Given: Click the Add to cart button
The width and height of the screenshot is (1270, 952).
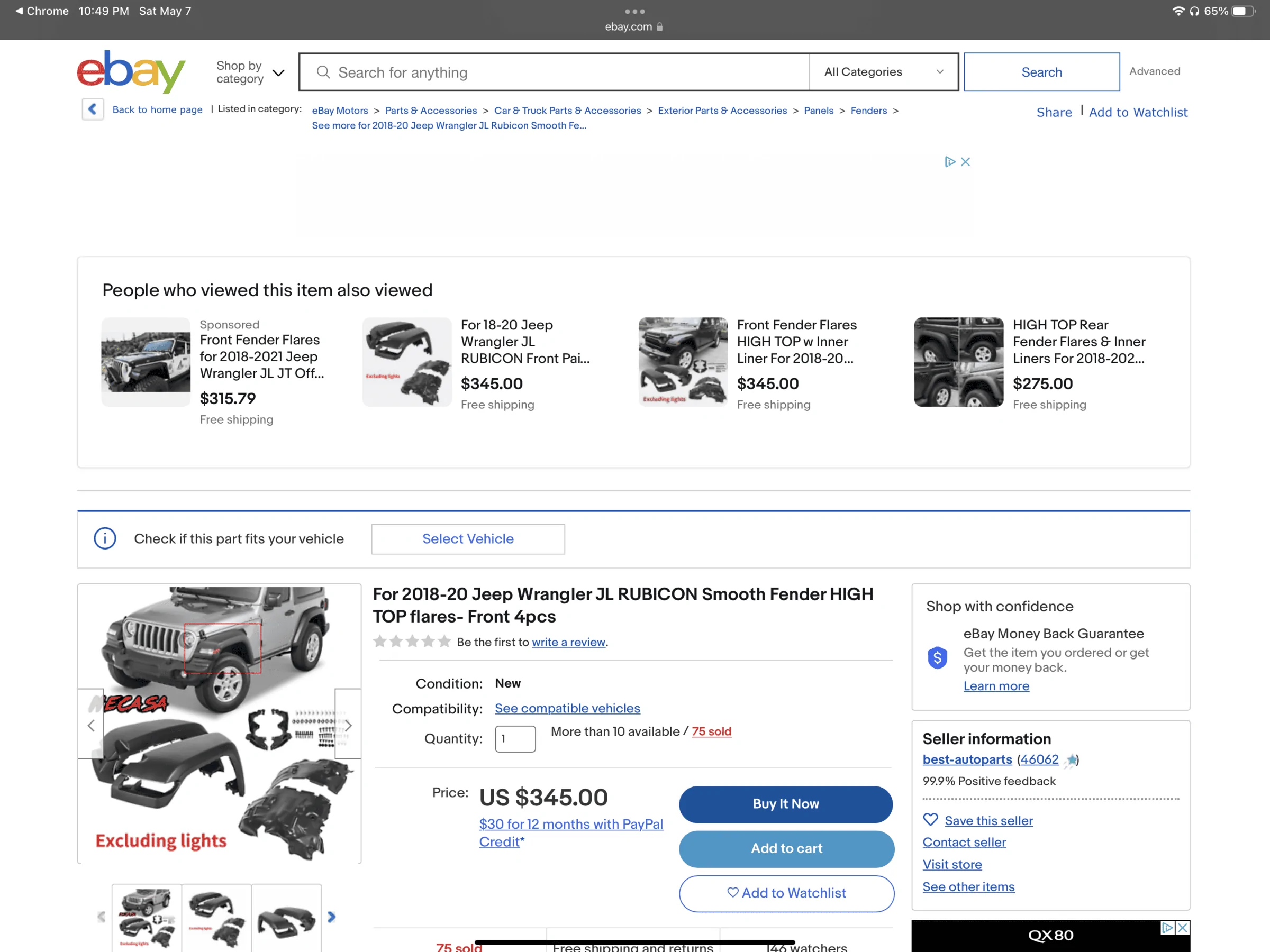Looking at the screenshot, I should [x=786, y=849].
